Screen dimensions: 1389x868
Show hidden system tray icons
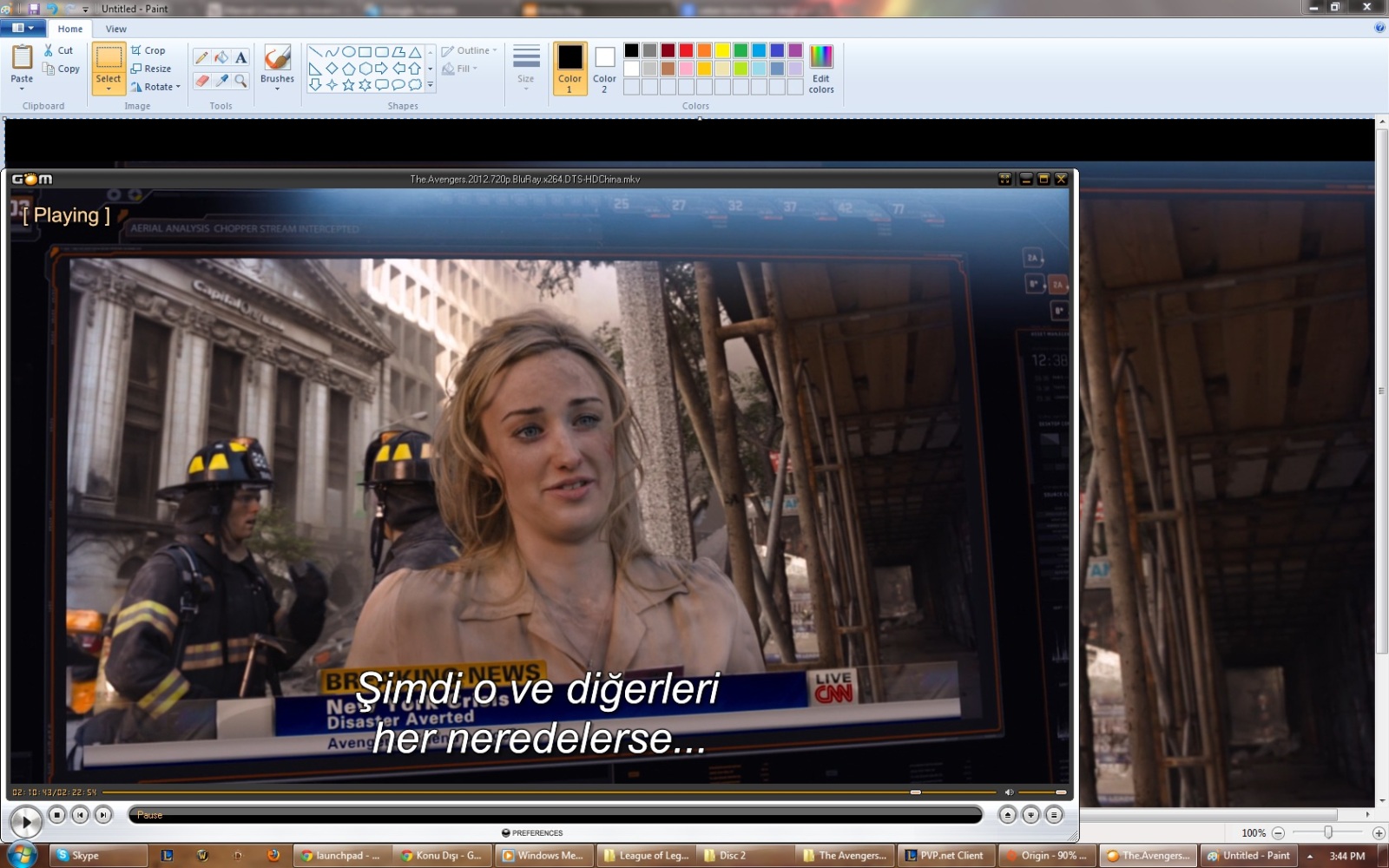click(1310, 856)
